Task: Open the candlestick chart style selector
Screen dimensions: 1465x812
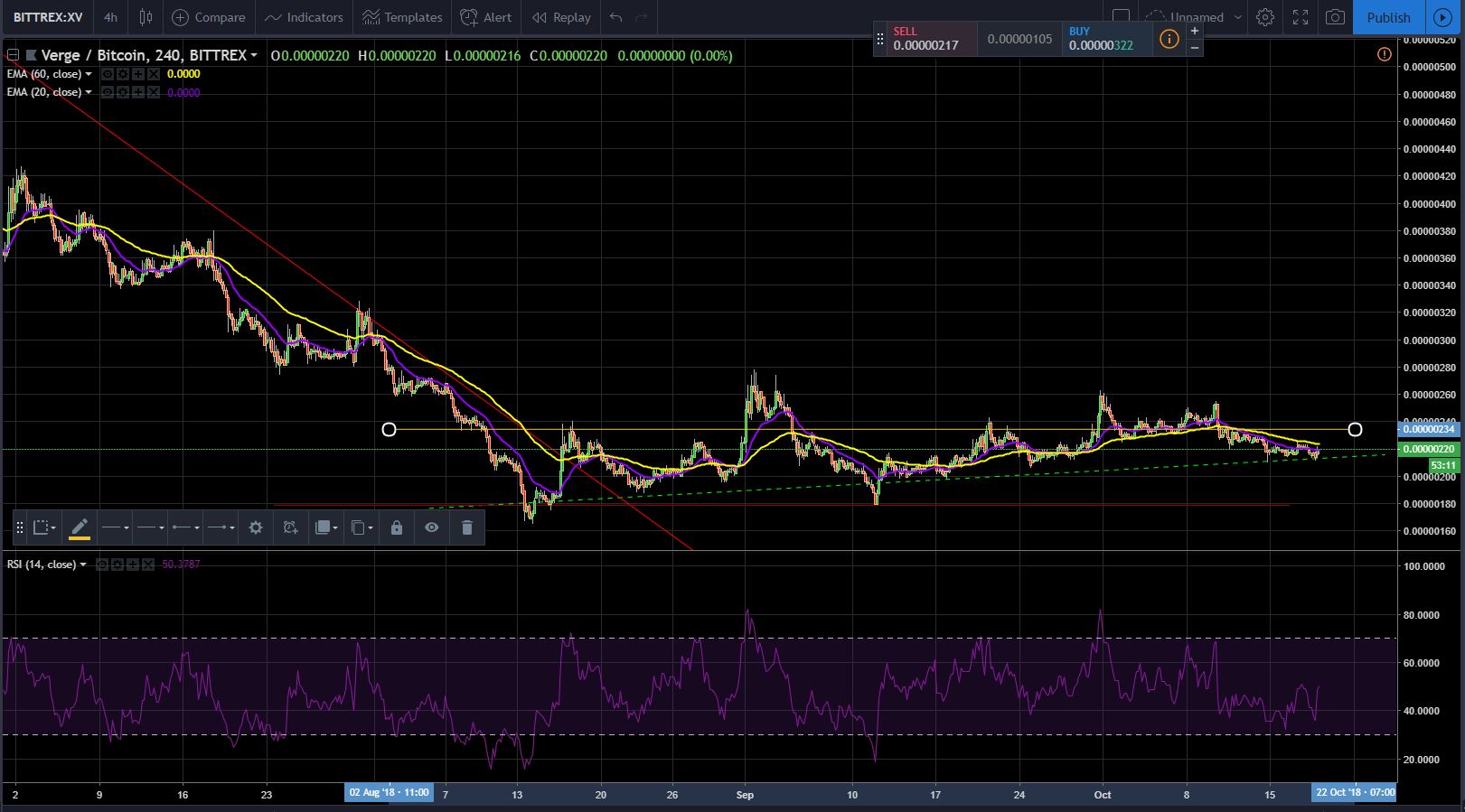Action: click(146, 17)
